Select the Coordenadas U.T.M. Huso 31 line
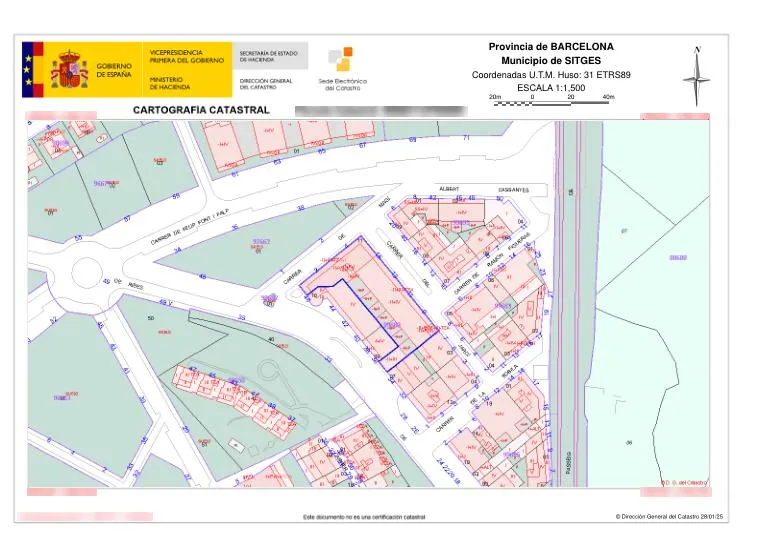 (551, 75)
